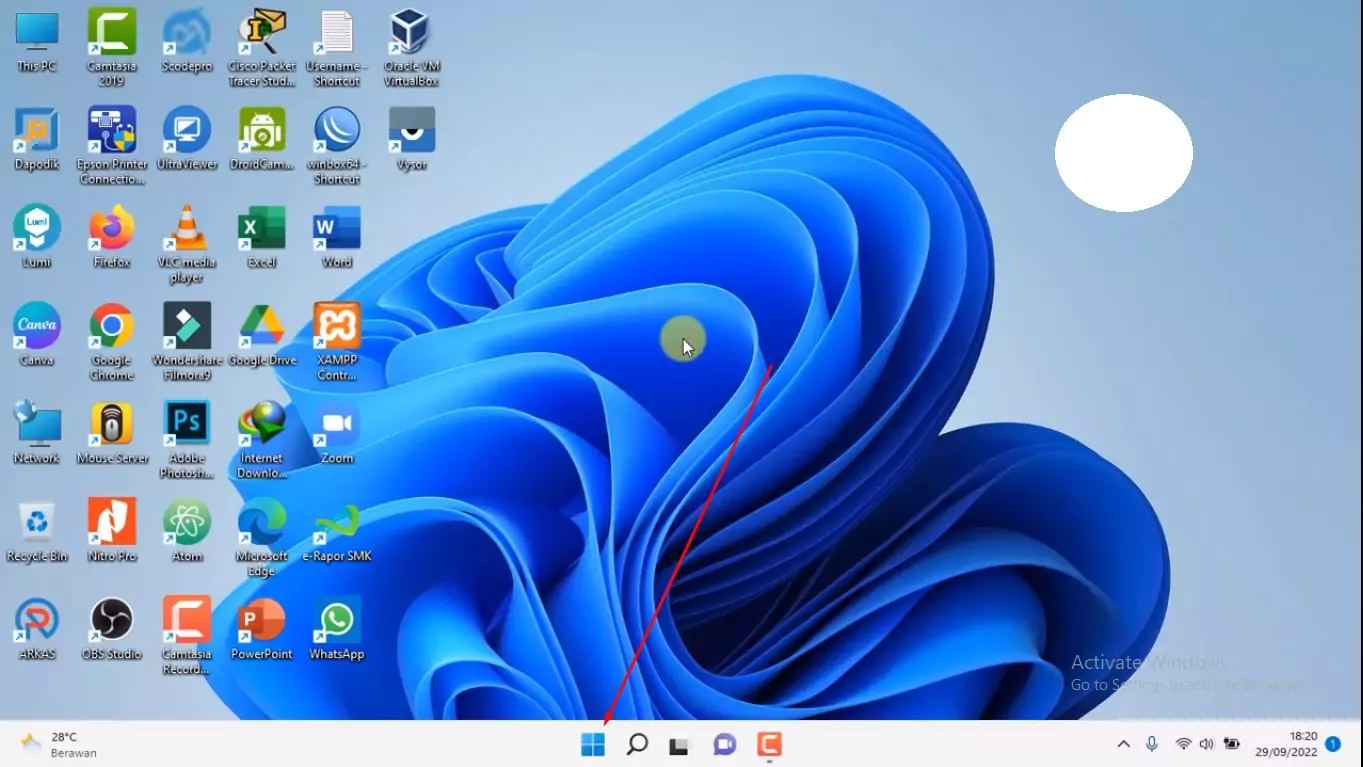The height and width of the screenshot is (767, 1363).
Task: Open Google Drive shortcut
Action: point(262,336)
